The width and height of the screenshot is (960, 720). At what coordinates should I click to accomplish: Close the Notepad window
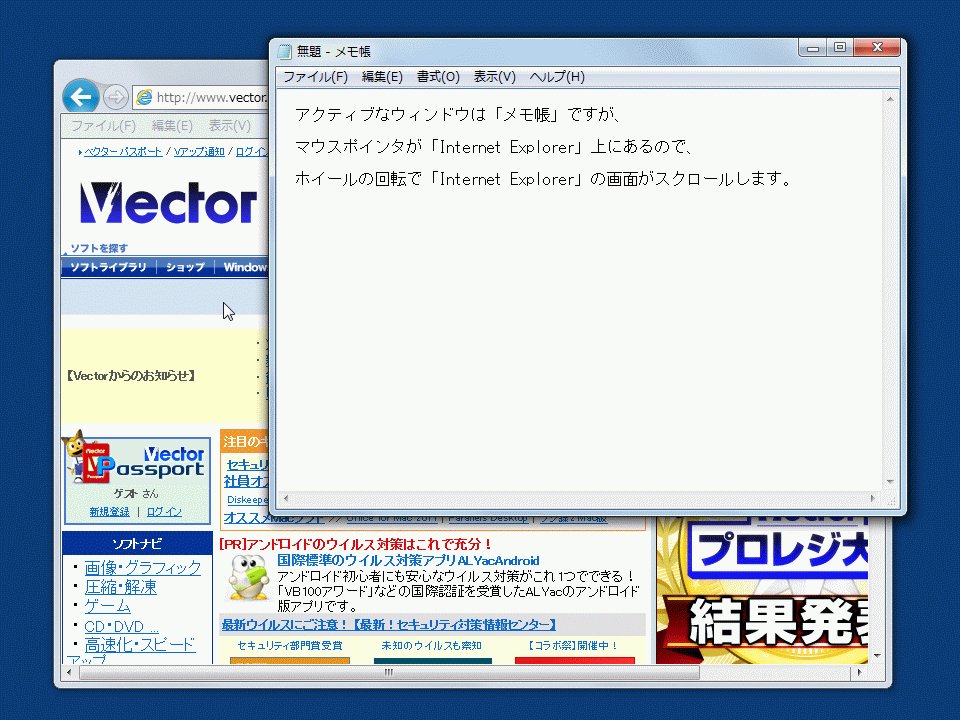coord(877,48)
